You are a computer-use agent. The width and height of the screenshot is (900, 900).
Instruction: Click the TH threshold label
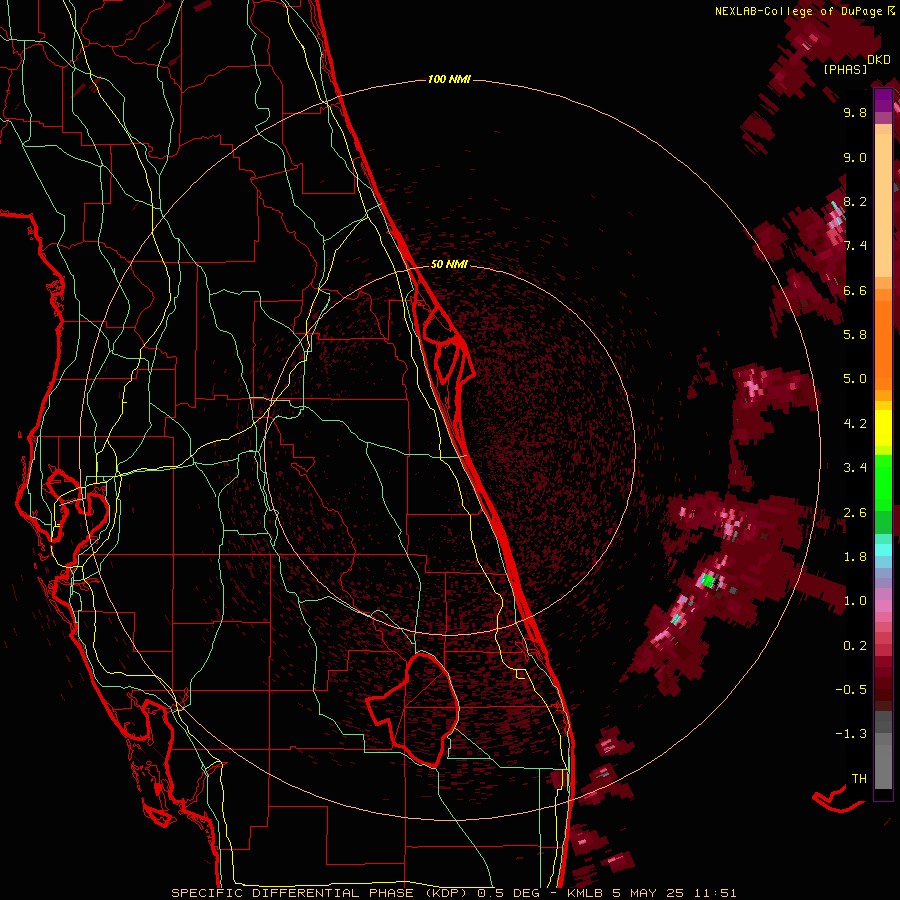pos(859,779)
